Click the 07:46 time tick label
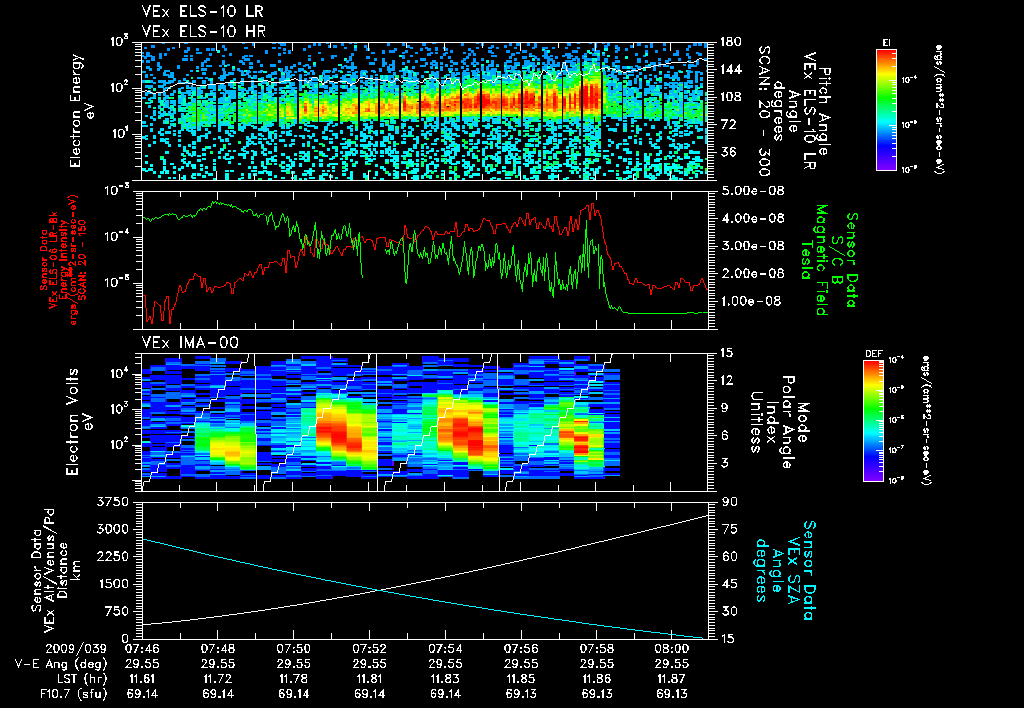The height and width of the screenshot is (708, 1024). 142,649
